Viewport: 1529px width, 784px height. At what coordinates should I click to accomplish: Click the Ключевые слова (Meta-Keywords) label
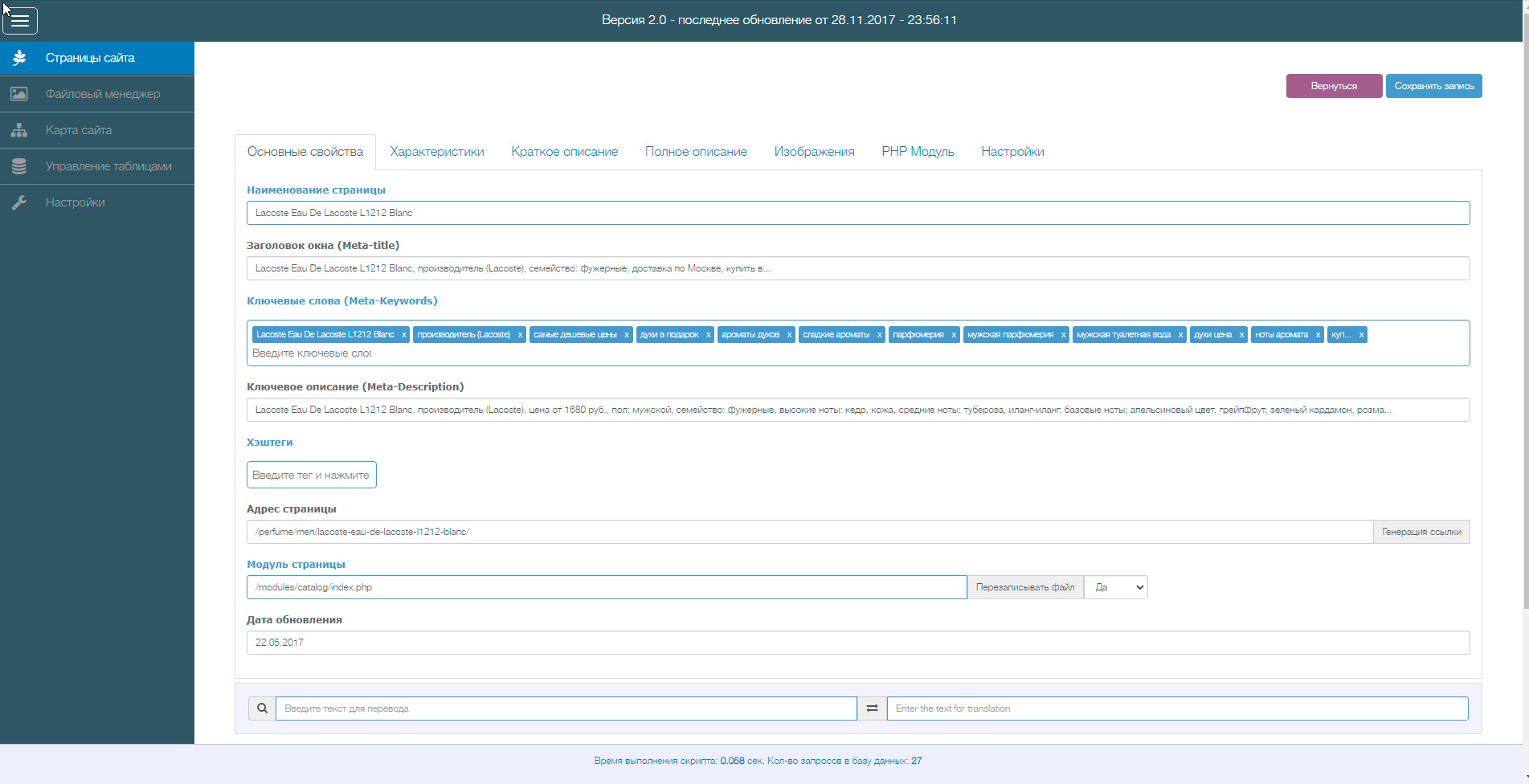342,301
